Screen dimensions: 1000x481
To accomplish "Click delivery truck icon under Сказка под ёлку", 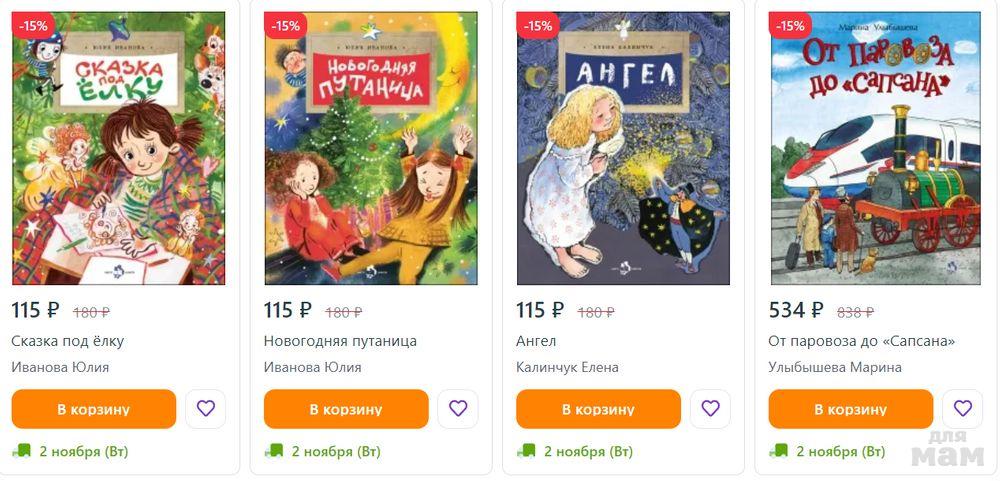I will click(21, 451).
